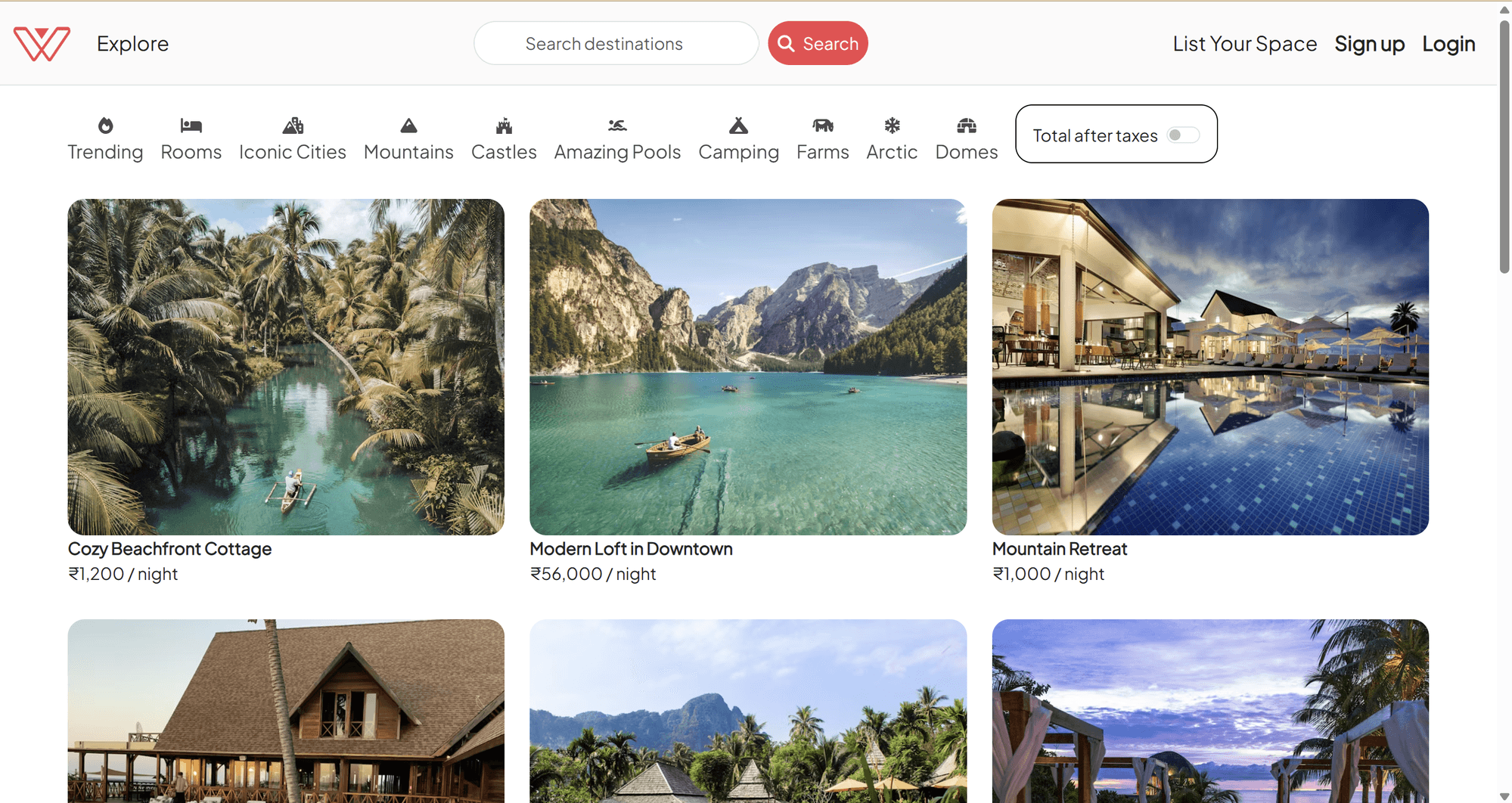The height and width of the screenshot is (803, 1512).
Task: Filter by the Iconic Cities icon
Action: pyautogui.click(x=293, y=126)
